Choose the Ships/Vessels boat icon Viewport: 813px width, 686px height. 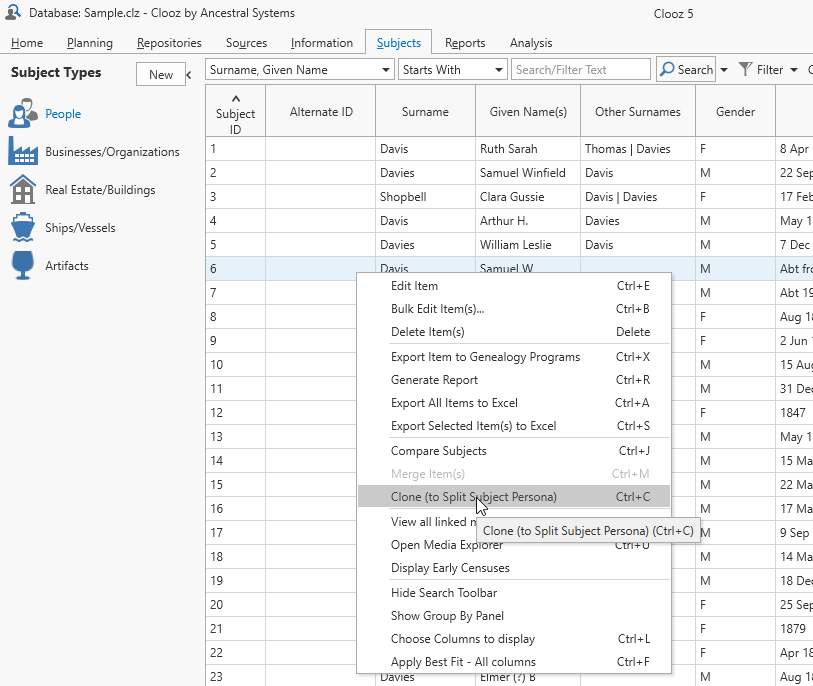23,228
